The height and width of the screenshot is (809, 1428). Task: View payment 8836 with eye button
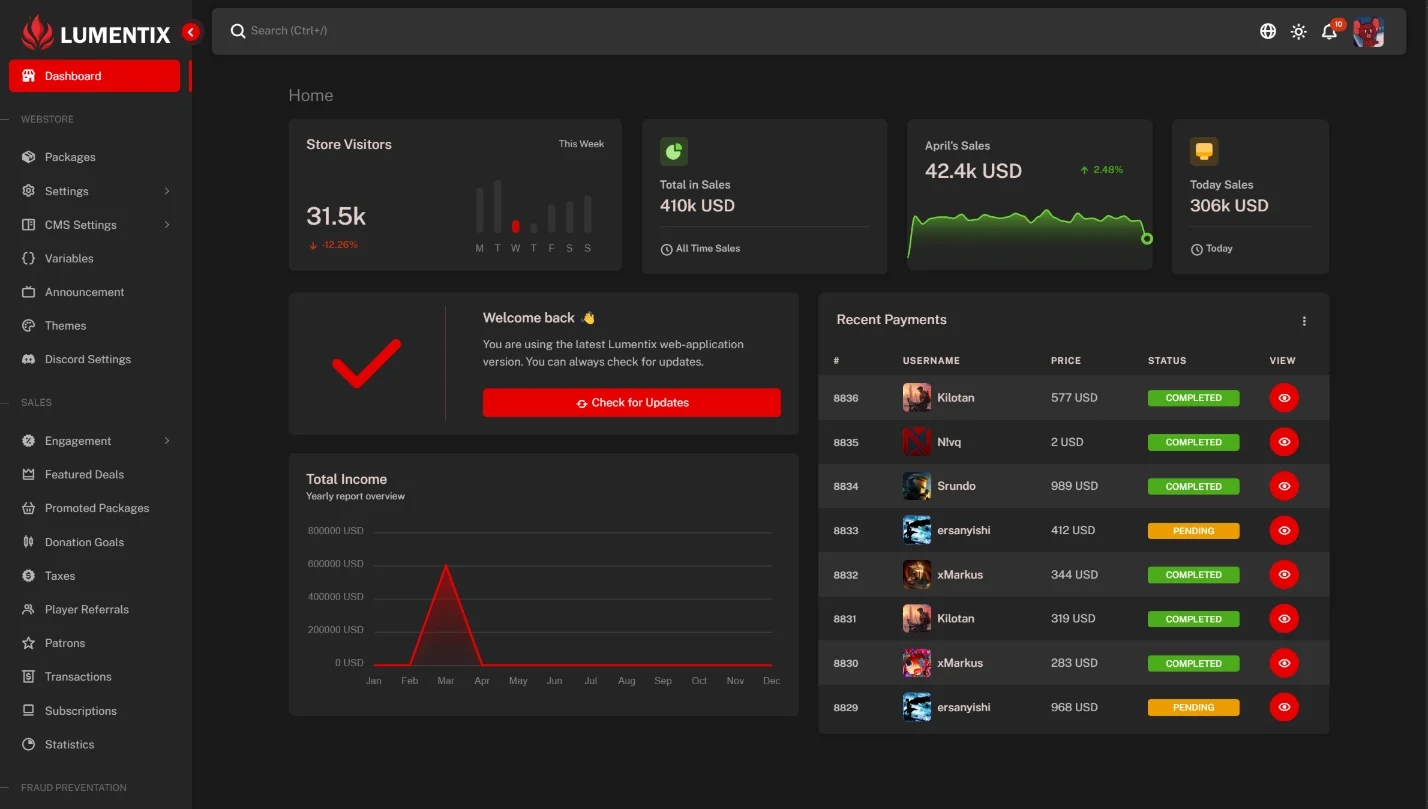tap(1284, 398)
